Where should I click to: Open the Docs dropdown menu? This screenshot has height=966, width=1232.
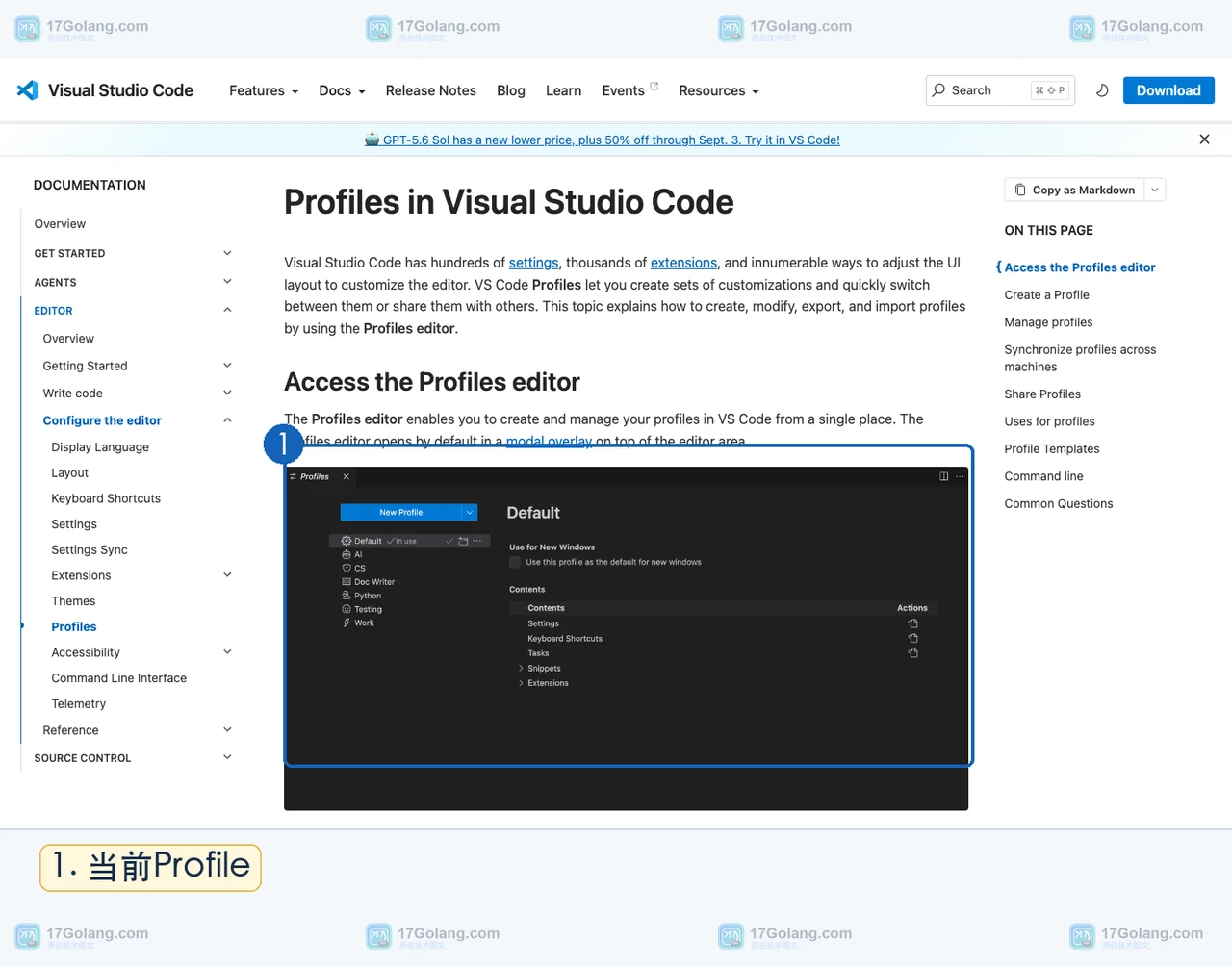point(342,90)
